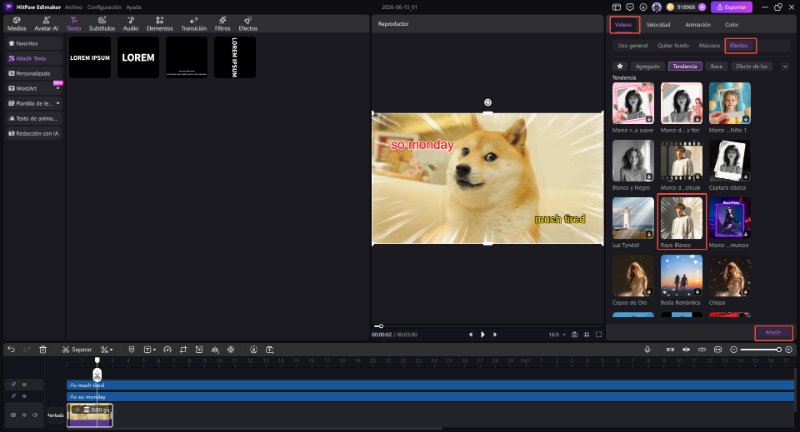The image size is (800, 432).
Task: Click the redo arrow in timeline toolbar
Action: (27, 349)
